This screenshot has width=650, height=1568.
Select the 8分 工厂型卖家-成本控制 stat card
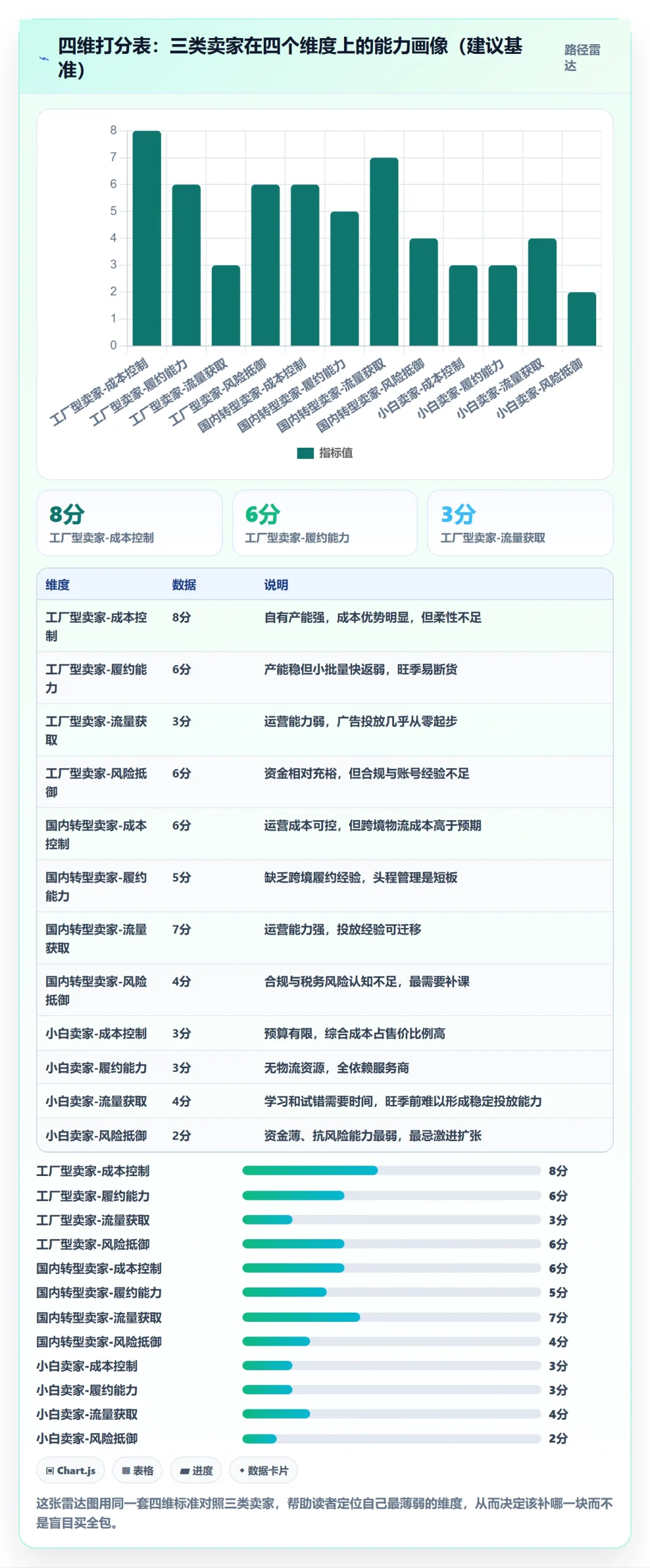click(130, 523)
